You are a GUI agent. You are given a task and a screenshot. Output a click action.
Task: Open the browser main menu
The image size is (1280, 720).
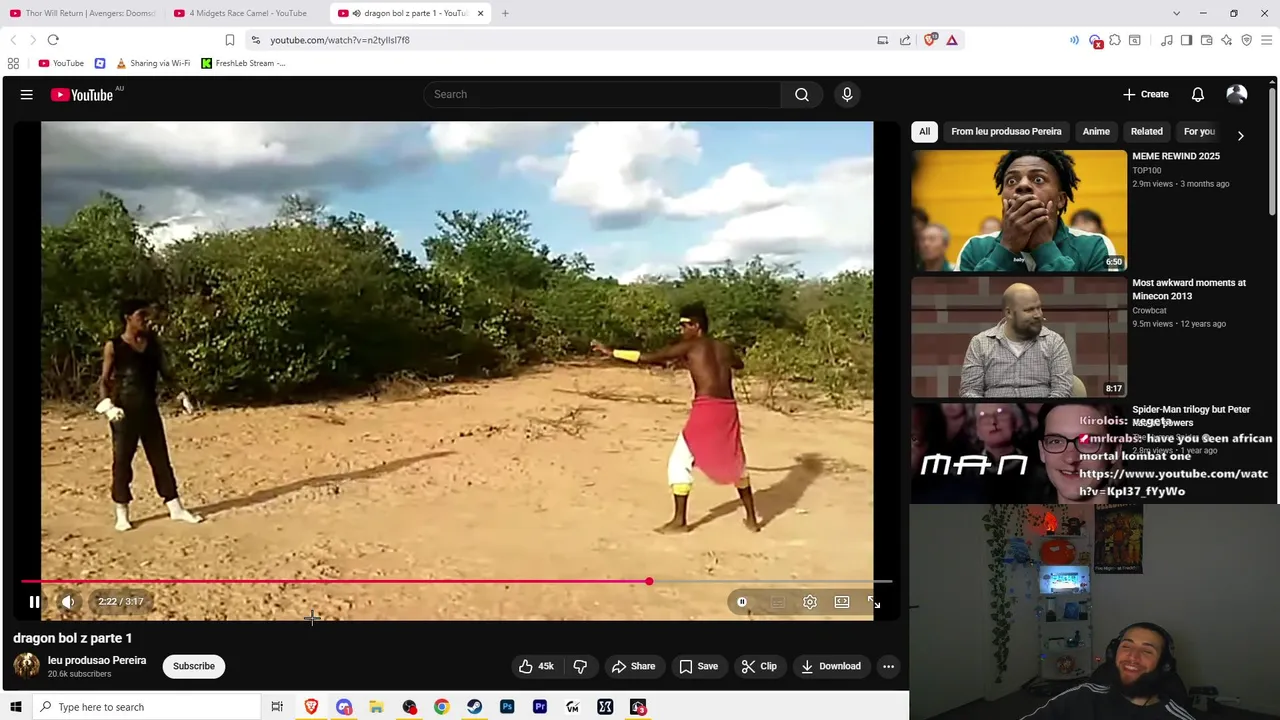pyautogui.click(x=1267, y=40)
